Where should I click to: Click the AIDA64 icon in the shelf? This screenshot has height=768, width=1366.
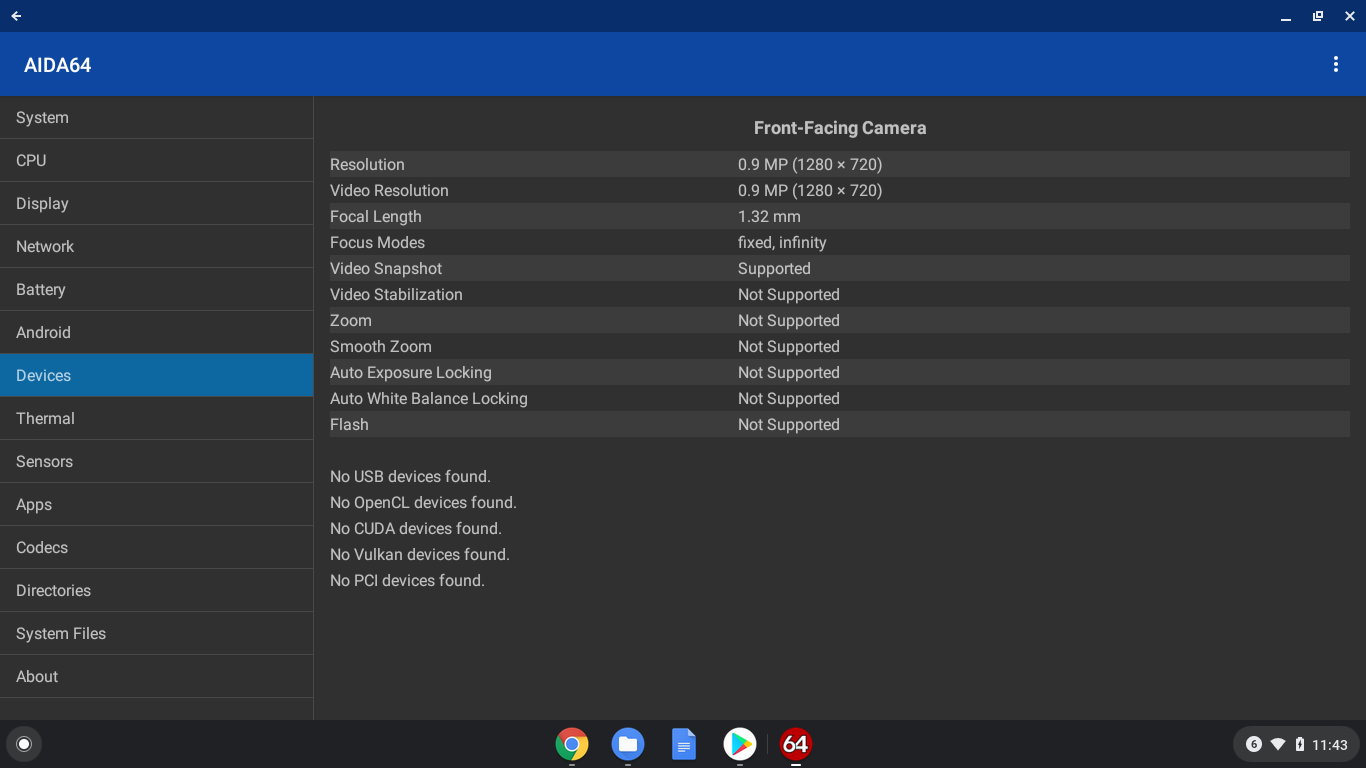click(796, 744)
